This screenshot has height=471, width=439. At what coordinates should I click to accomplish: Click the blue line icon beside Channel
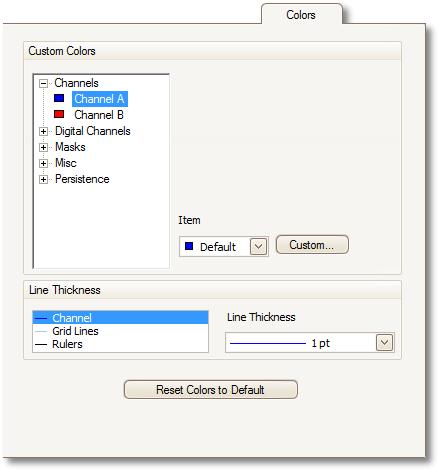(x=41, y=319)
